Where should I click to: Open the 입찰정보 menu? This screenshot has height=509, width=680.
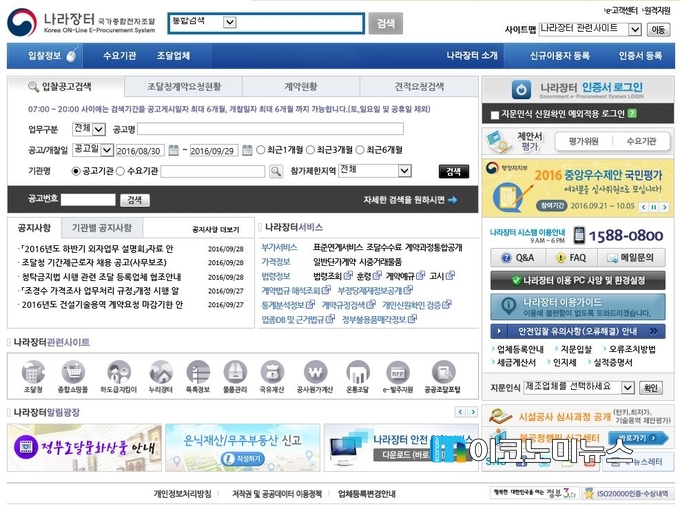(45, 55)
